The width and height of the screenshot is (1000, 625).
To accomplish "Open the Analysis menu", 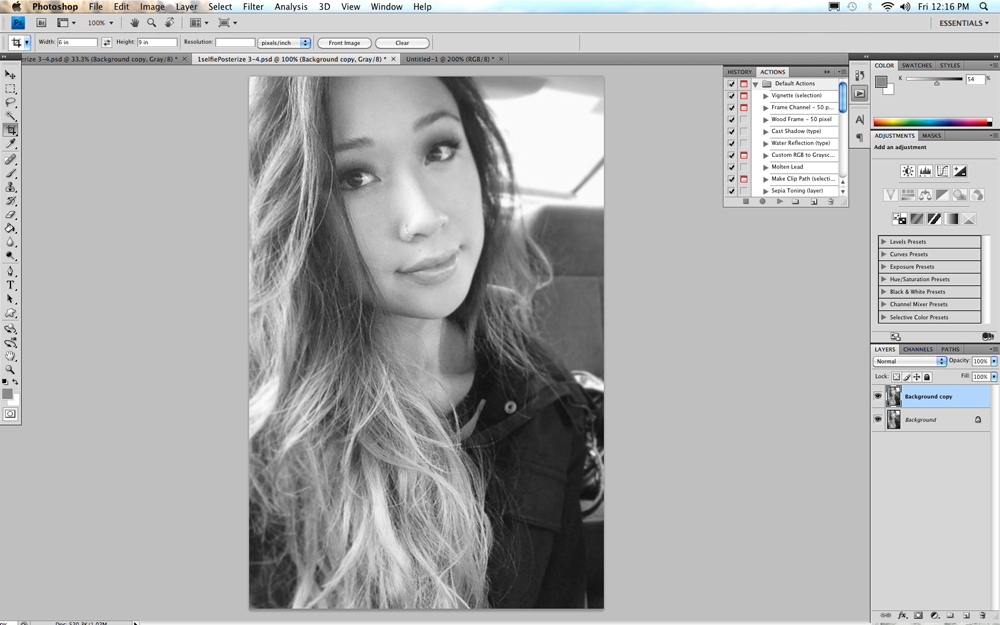I will pos(291,6).
